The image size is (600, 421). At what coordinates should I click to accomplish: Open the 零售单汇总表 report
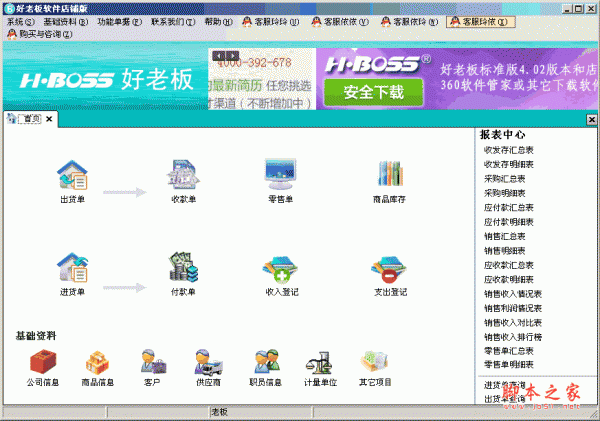(x=509, y=351)
